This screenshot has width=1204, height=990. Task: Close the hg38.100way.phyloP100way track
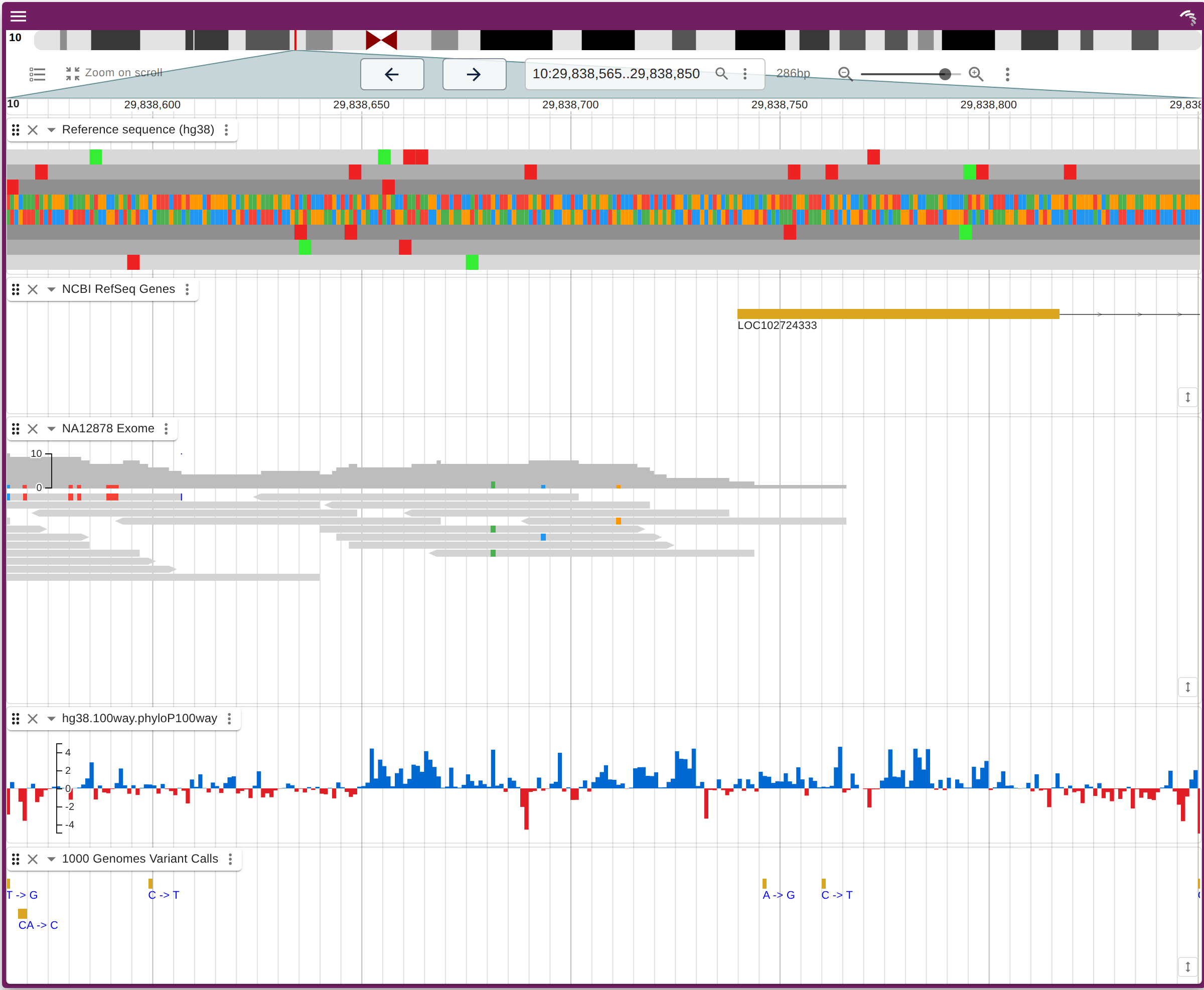[33, 719]
